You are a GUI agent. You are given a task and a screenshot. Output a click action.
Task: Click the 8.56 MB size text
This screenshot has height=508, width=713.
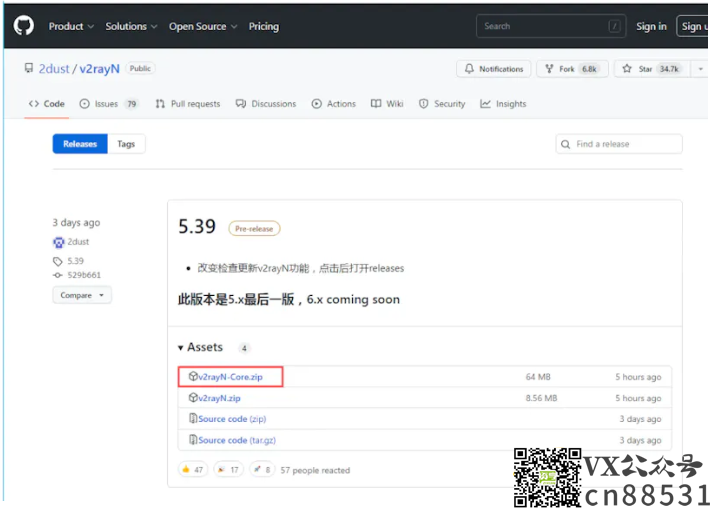tap(541, 398)
